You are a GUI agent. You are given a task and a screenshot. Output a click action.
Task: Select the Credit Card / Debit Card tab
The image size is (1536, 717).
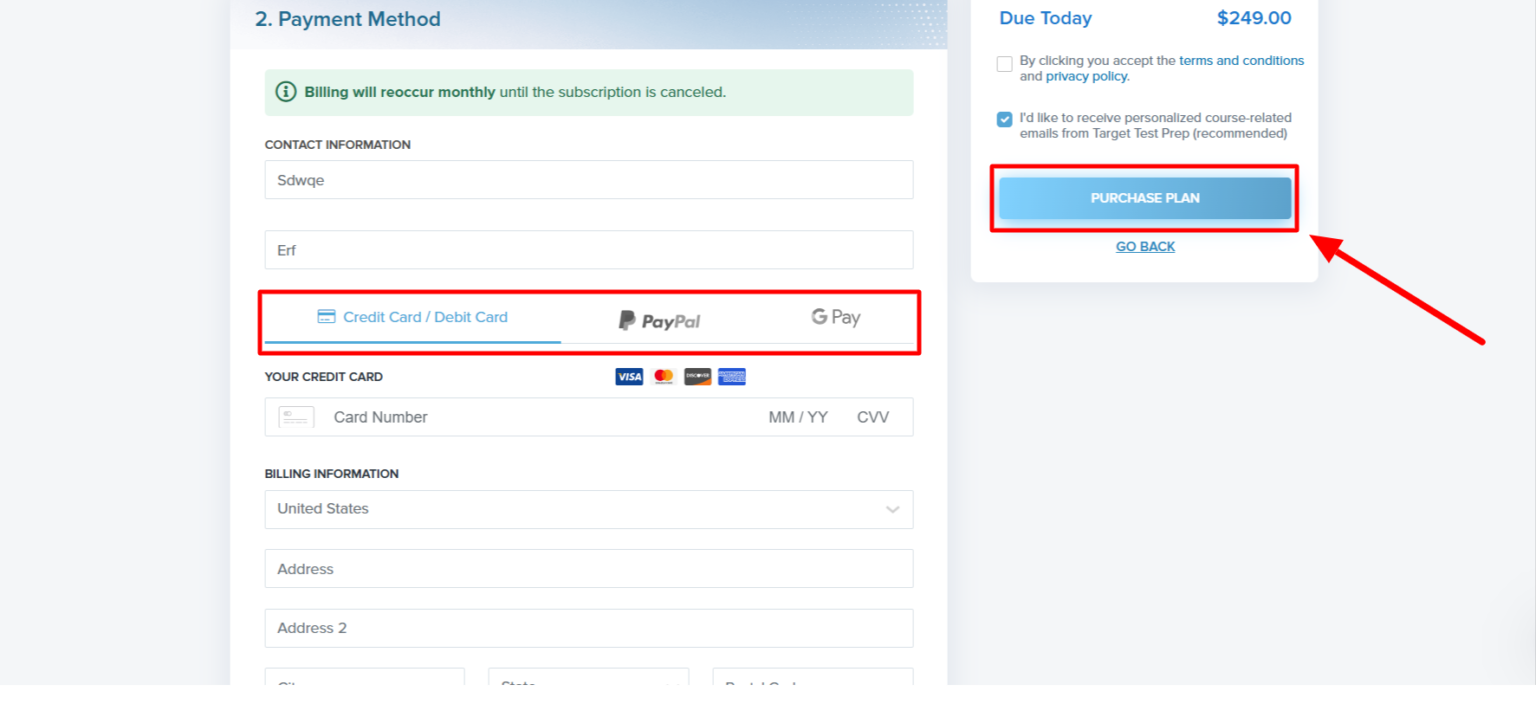[x=412, y=317]
